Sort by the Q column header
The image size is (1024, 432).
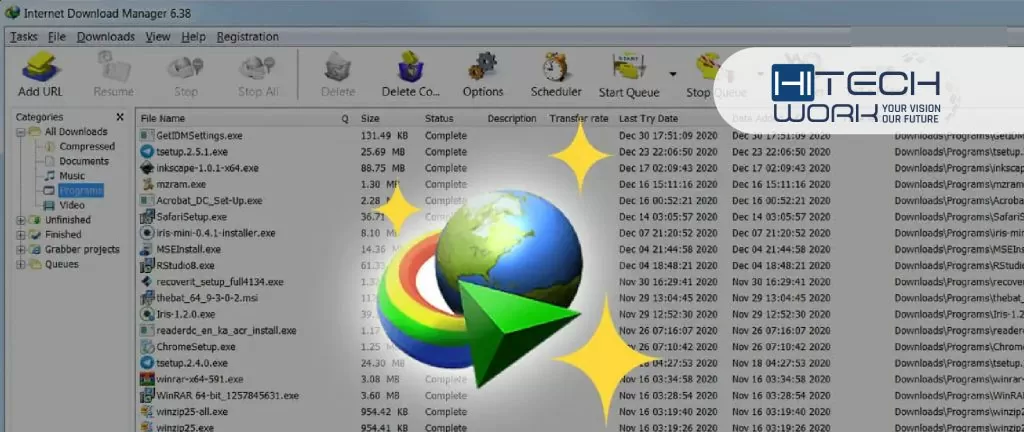tap(345, 118)
